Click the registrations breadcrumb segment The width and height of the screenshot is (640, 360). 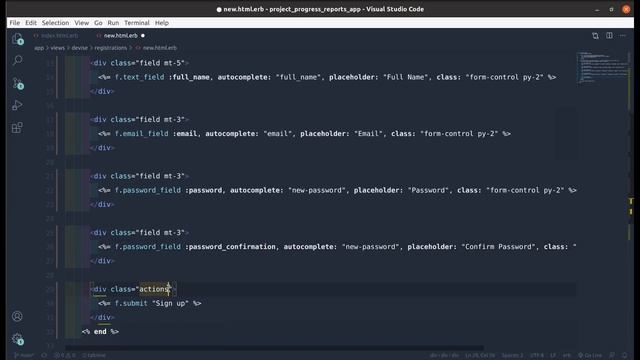coord(111,48)
